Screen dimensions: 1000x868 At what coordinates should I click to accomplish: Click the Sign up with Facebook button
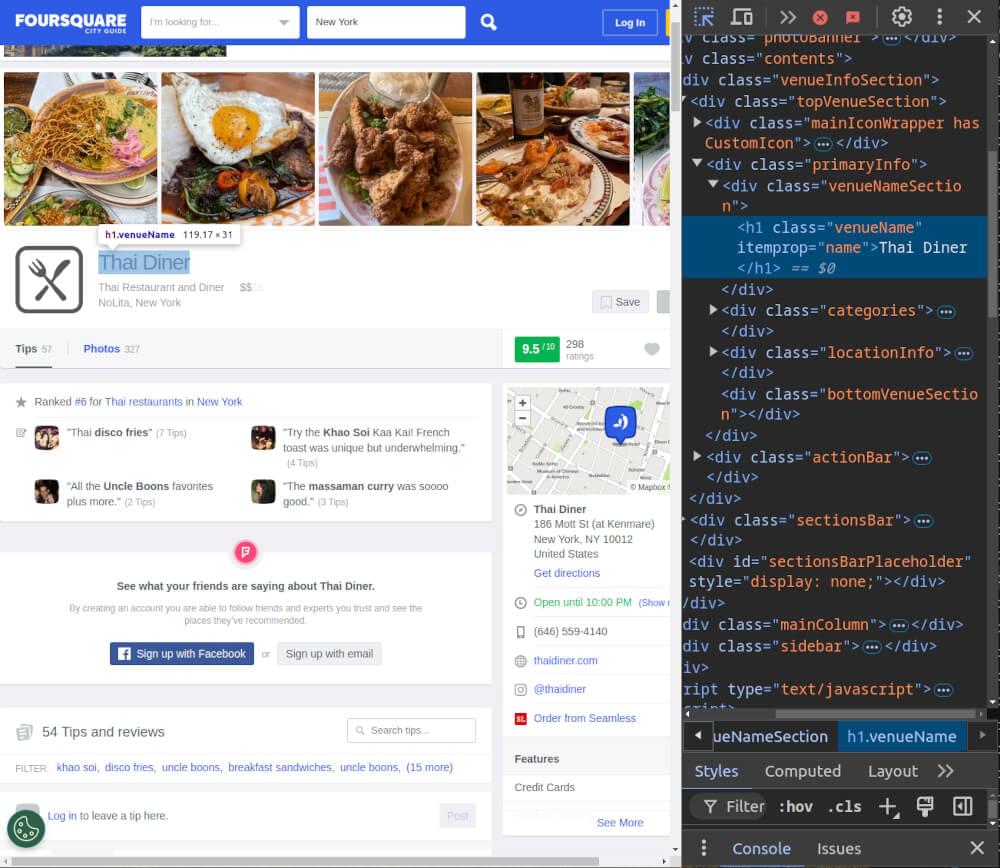pos(181,653)
